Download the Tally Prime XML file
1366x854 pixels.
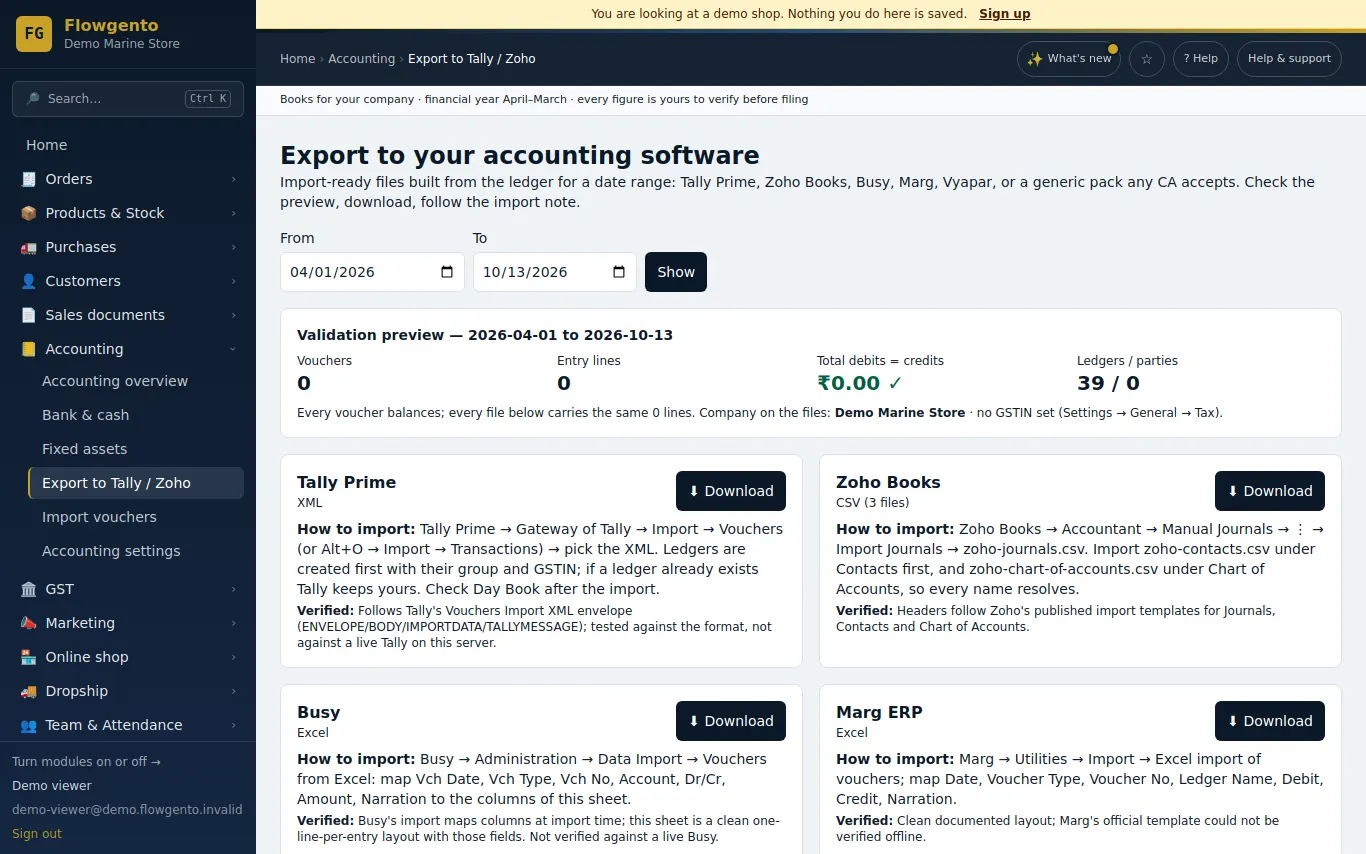pyautogui.click(x=731, y=491)
